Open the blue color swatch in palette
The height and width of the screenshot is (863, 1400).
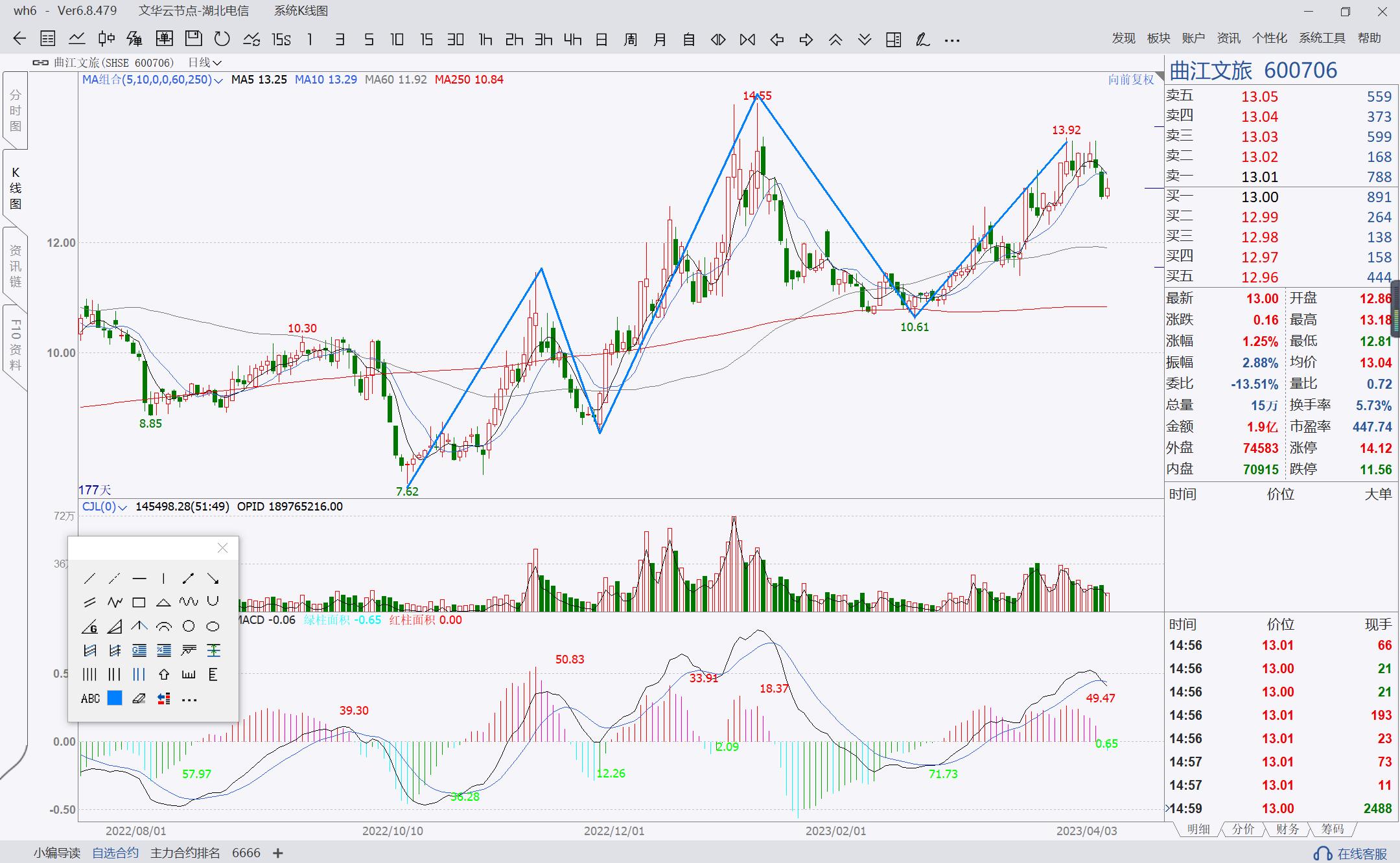[115, 698]
